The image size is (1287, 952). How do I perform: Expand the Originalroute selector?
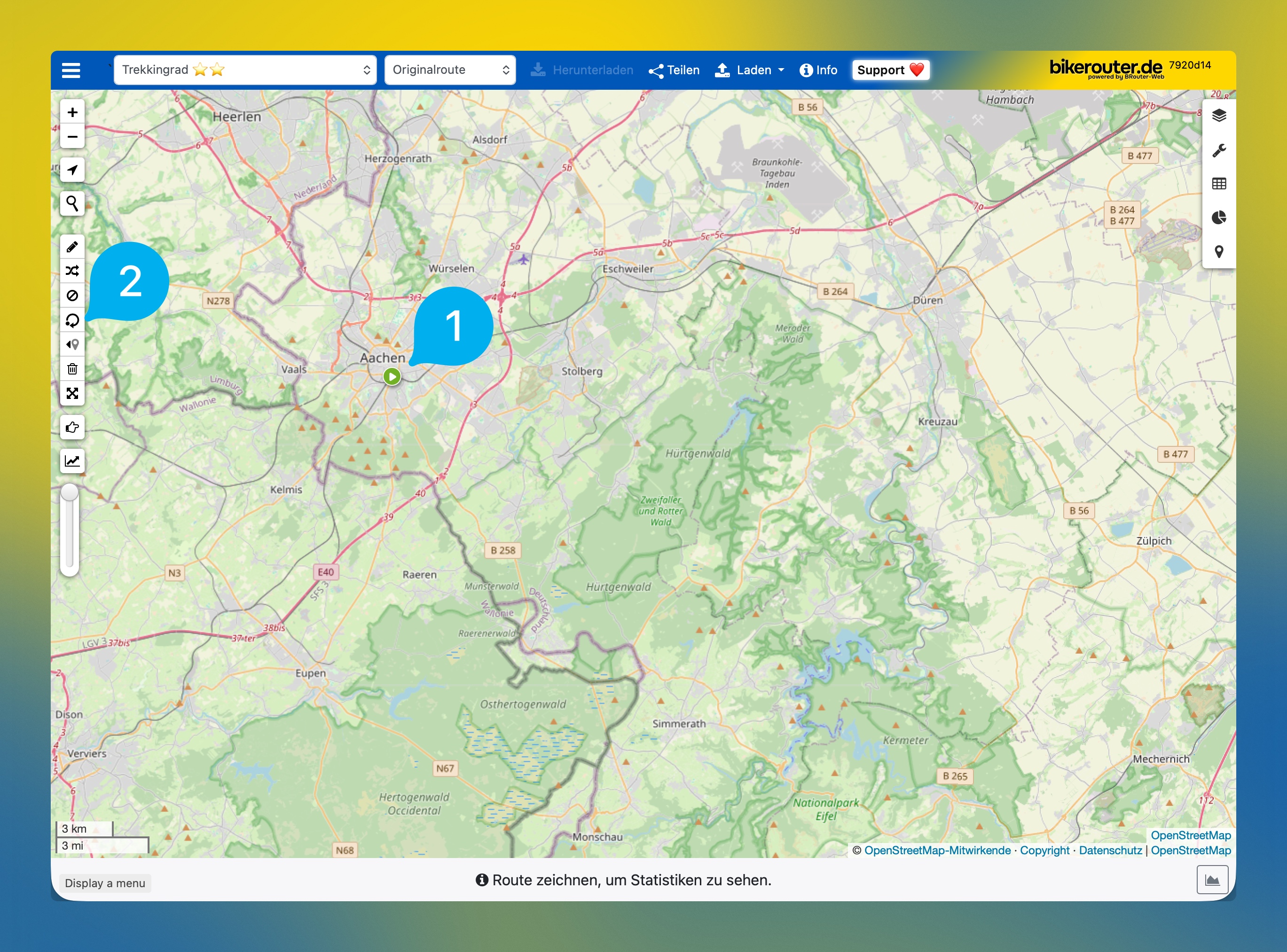click(x=449, y=70)
